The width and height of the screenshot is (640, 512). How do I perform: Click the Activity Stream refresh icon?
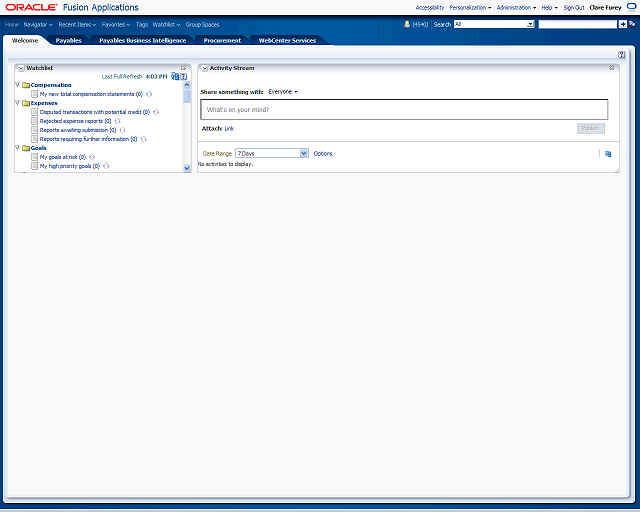pyautogui.click(x=607, y=154)
